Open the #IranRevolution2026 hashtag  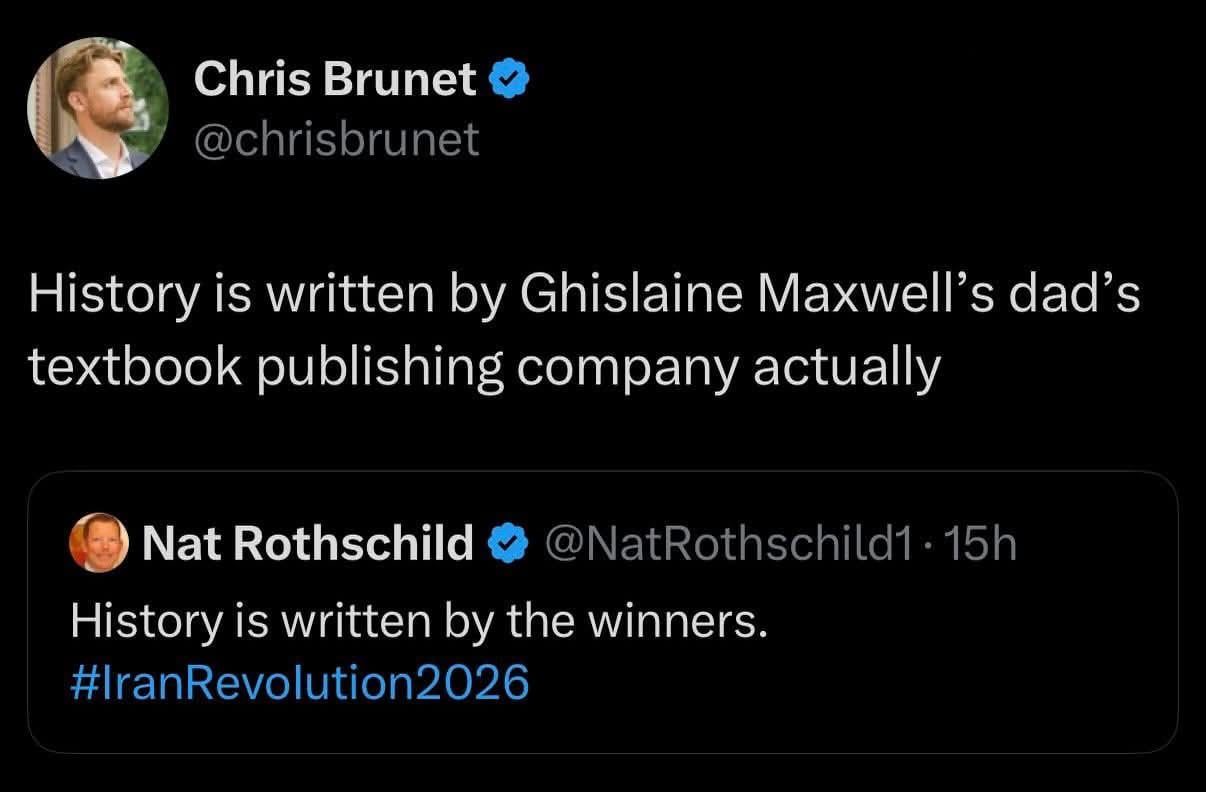pos(299,684)
